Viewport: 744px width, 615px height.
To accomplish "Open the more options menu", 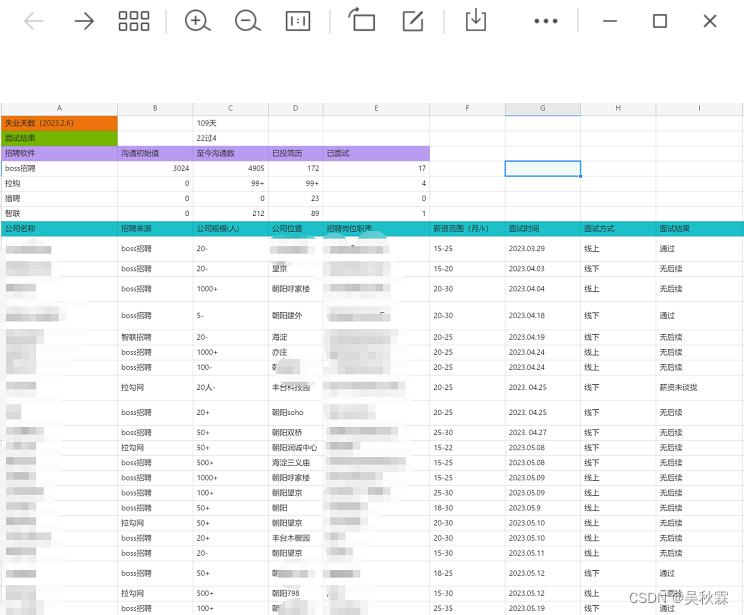I will tap(546, 21).
